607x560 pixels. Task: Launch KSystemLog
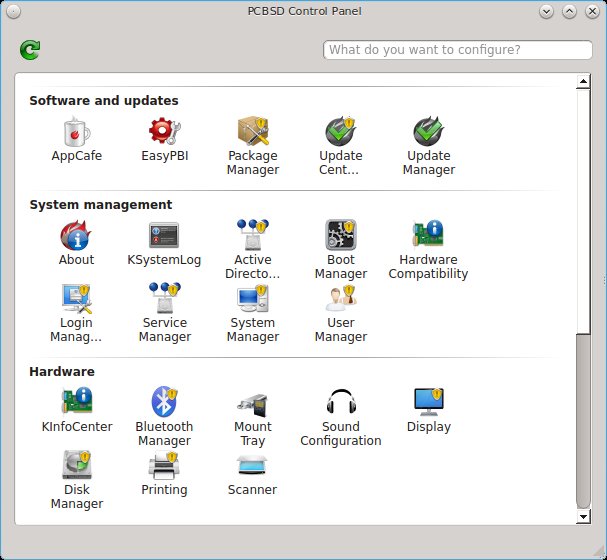[164, 243]
